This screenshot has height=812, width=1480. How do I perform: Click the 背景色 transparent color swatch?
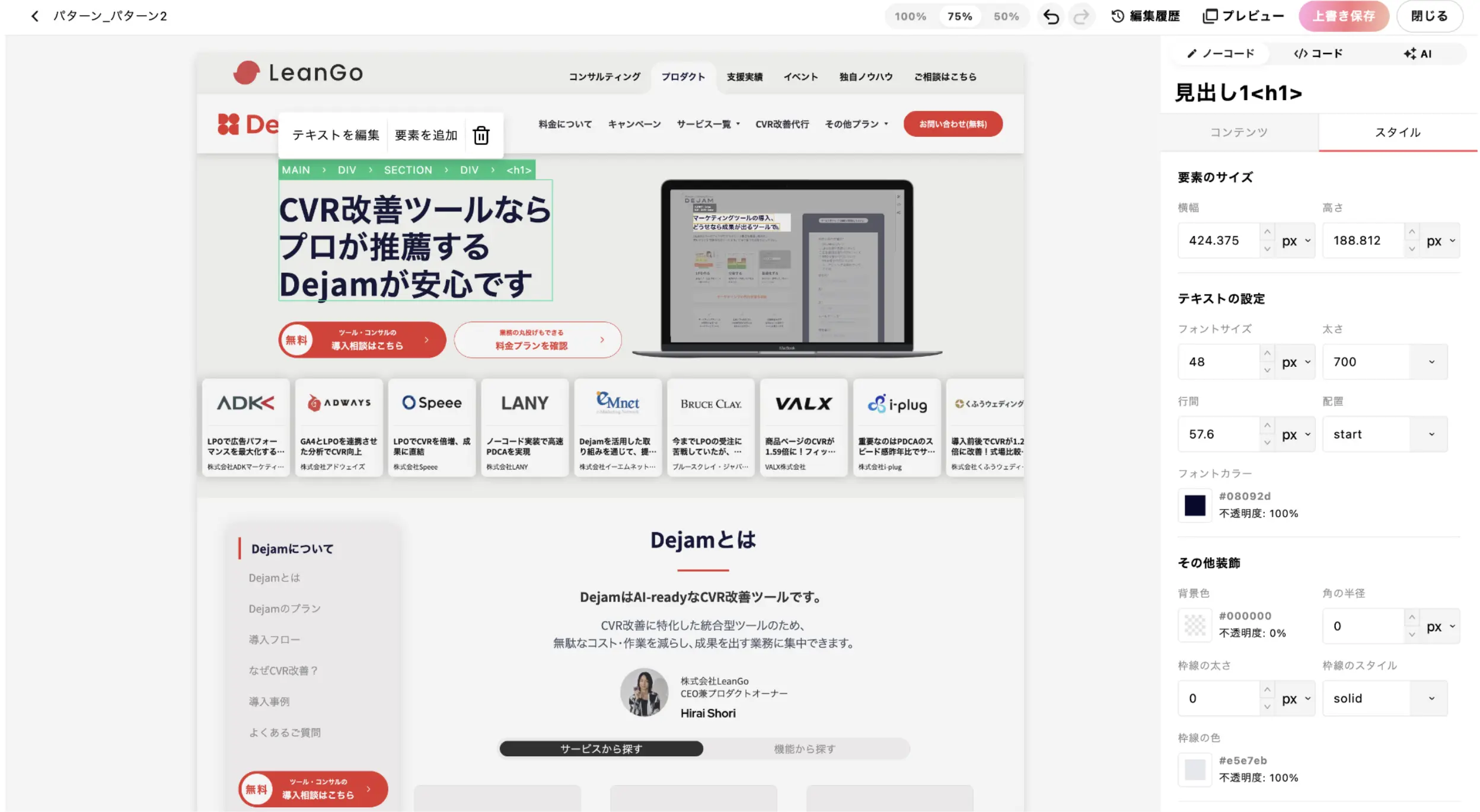1195,625
